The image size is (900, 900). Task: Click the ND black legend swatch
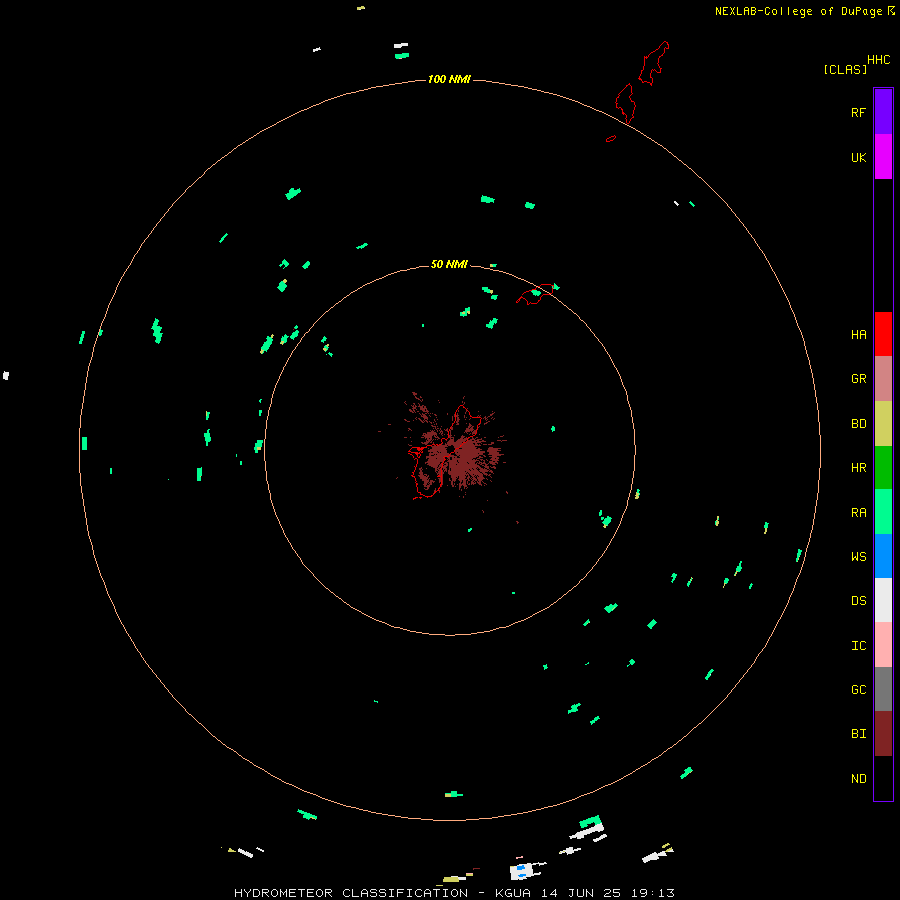coord(883,778)
